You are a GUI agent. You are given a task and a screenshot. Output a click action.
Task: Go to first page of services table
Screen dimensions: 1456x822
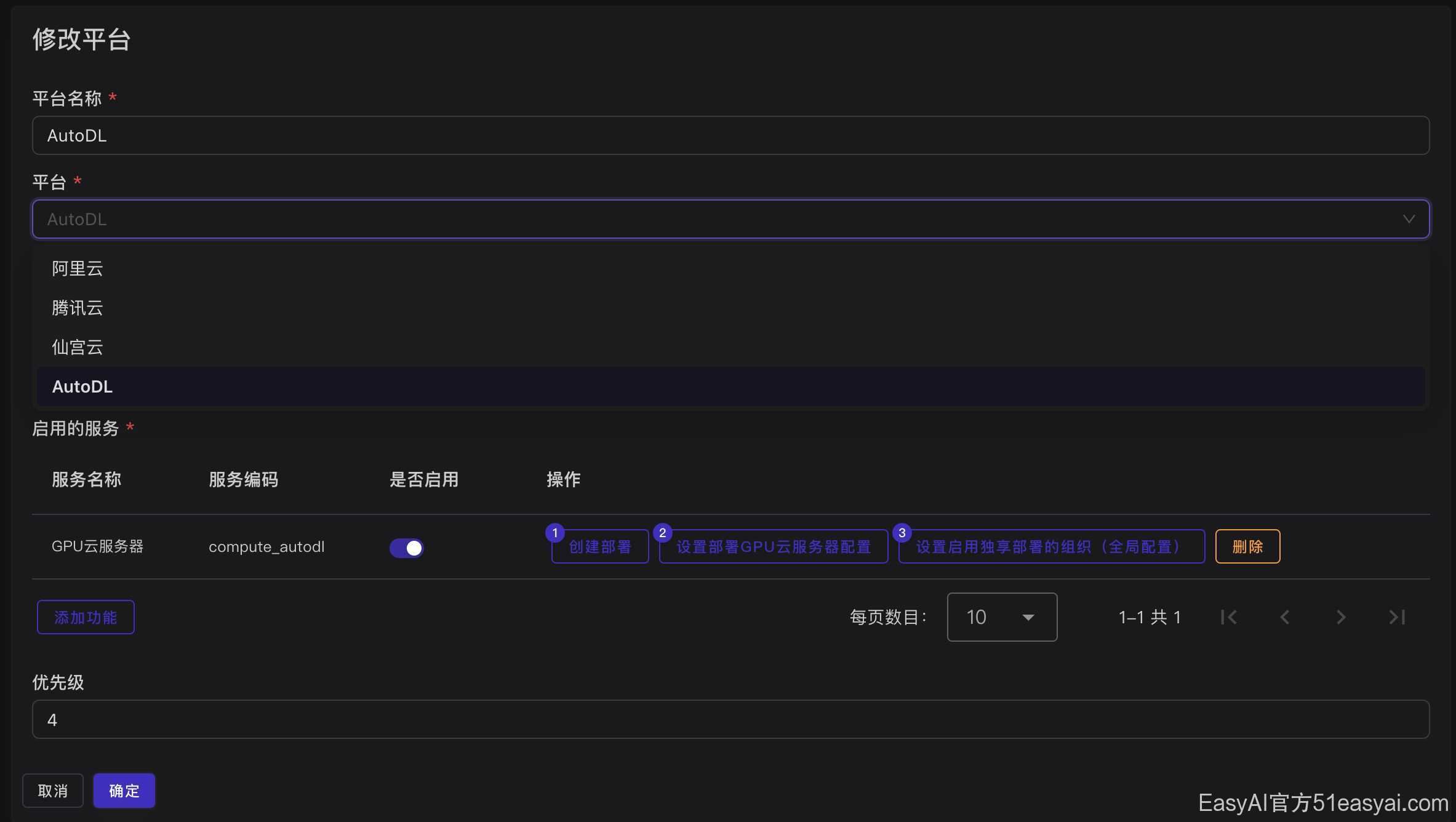pyautogui.click(x=1229, y=617)
